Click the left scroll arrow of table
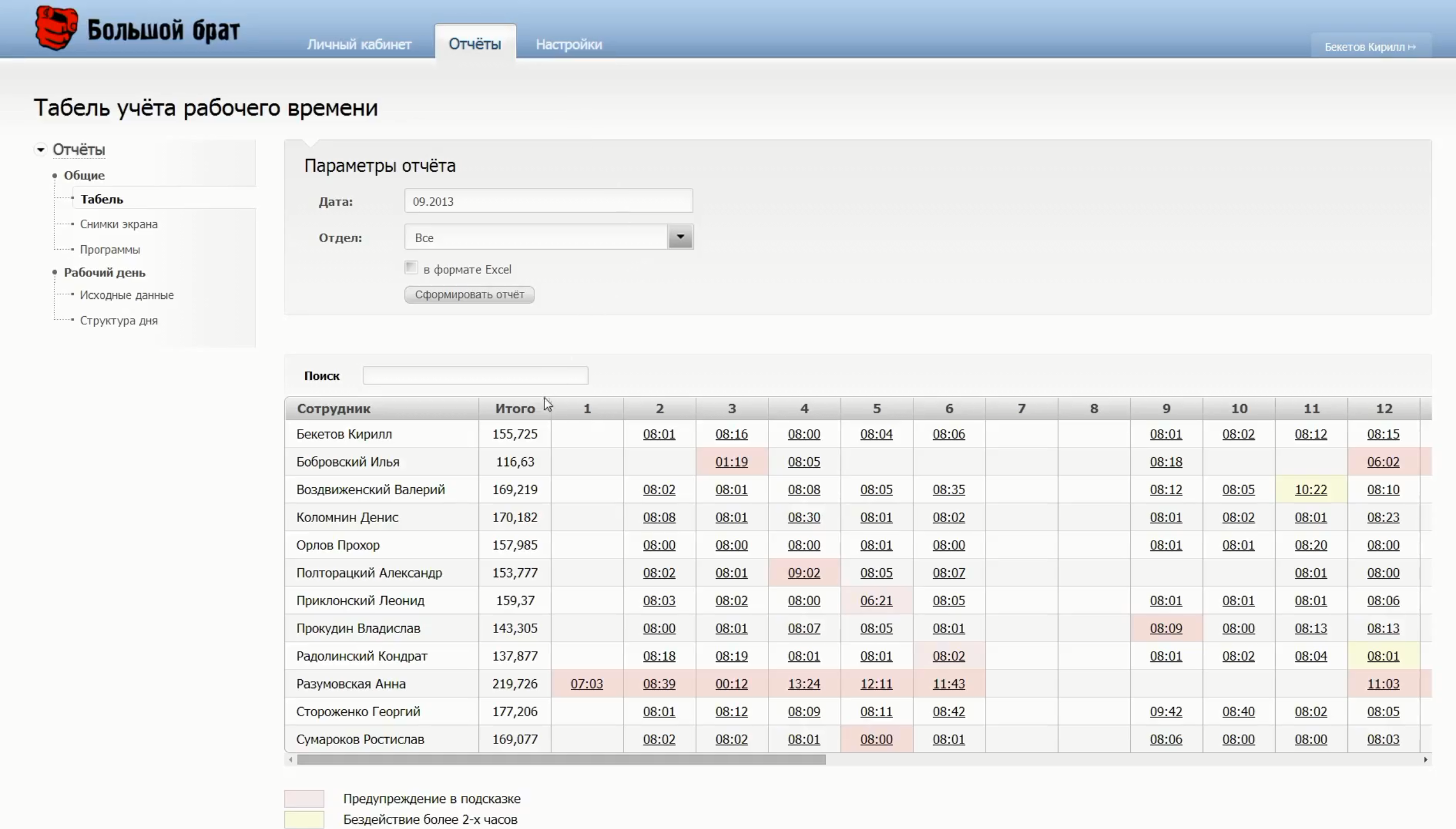 [x=290, y=760]
